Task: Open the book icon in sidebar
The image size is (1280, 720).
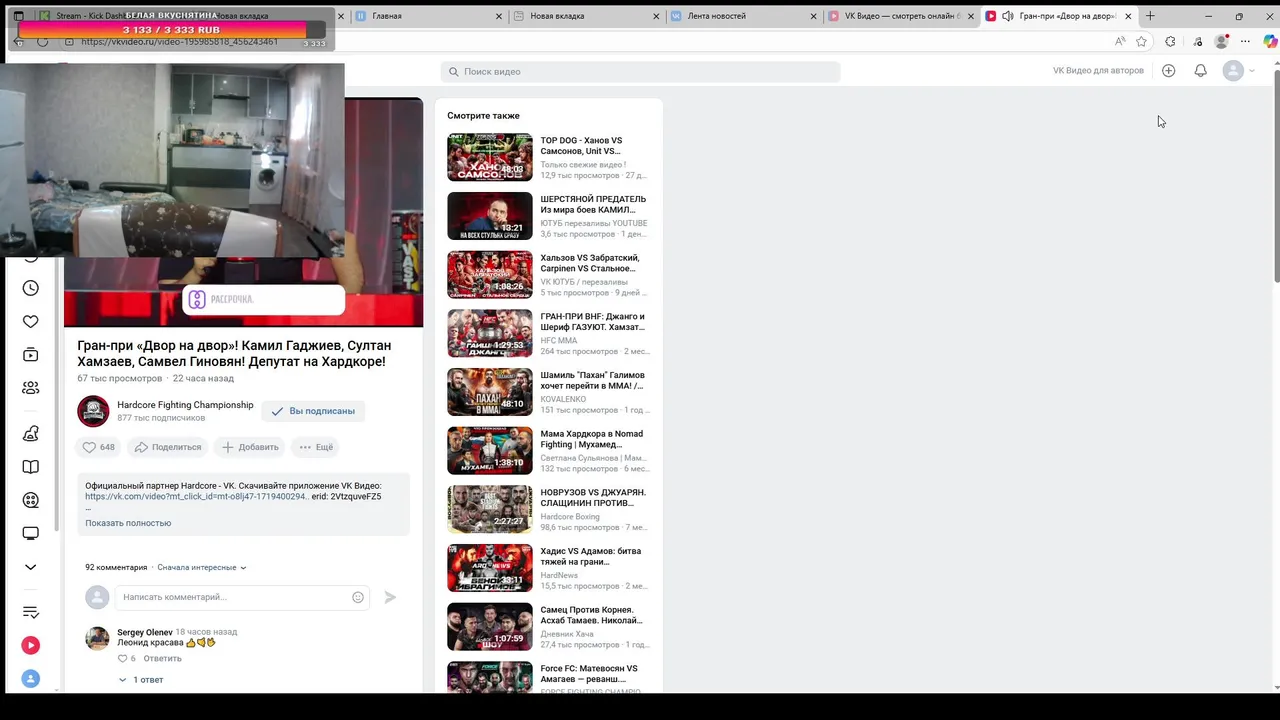Action: pos(31,467)
